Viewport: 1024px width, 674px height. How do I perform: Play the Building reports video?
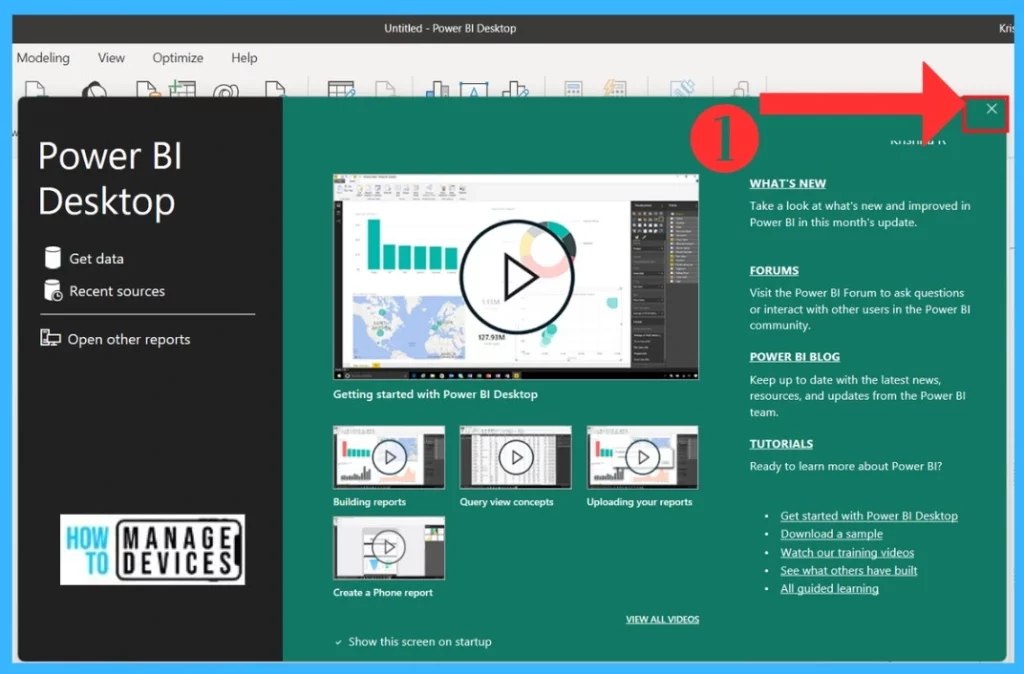pyautogui.click(x=389, y=457)
